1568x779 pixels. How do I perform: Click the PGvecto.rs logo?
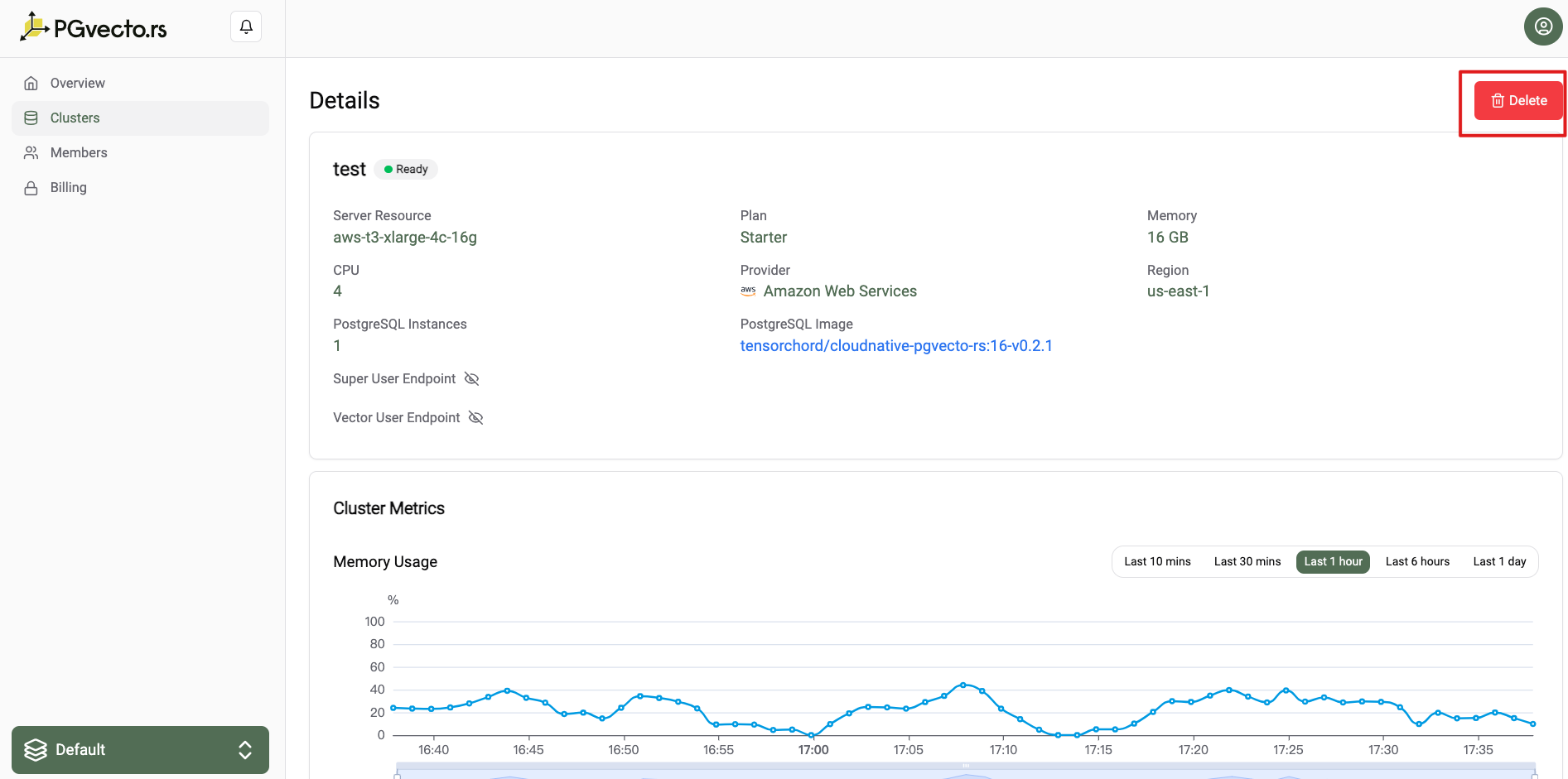[94, 27]
